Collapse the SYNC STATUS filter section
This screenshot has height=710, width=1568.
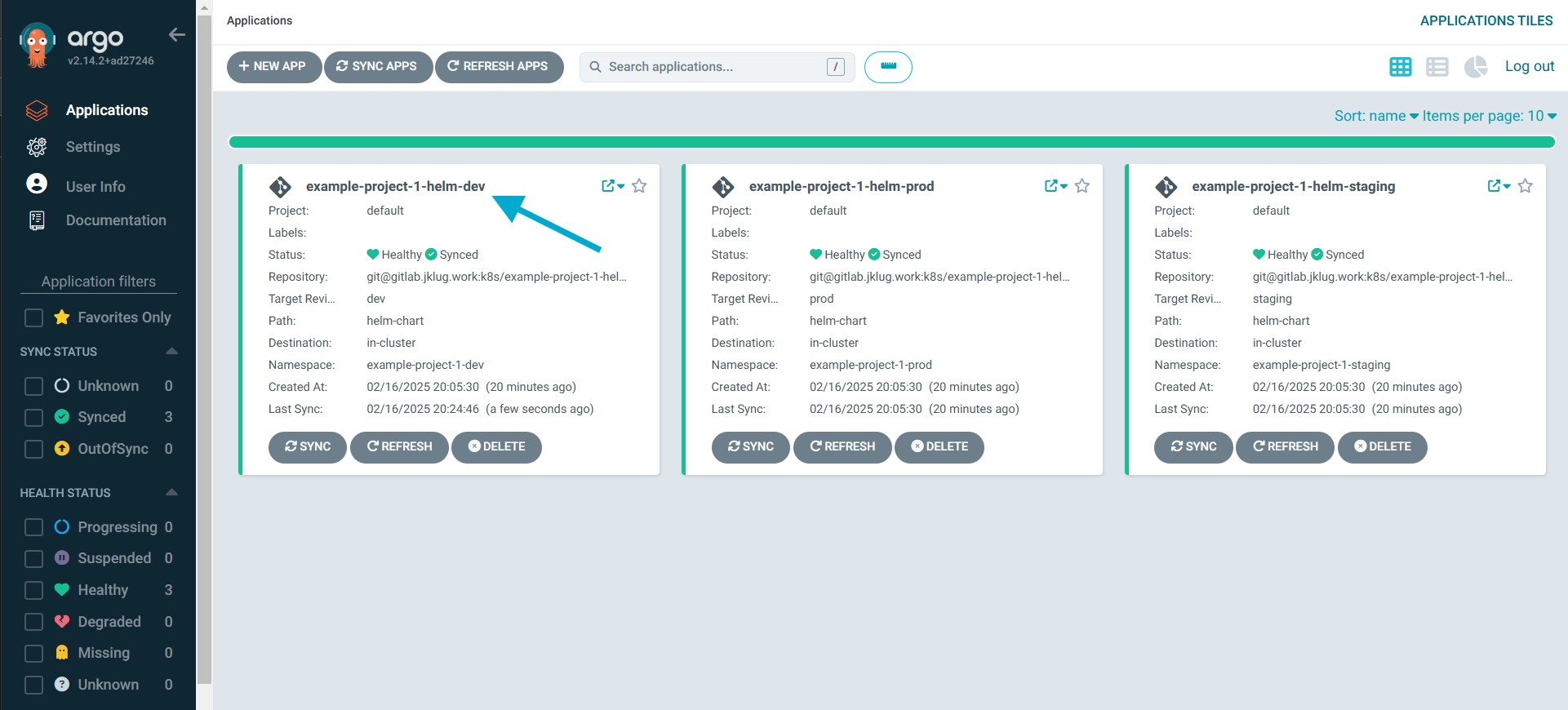coord(171,352)
